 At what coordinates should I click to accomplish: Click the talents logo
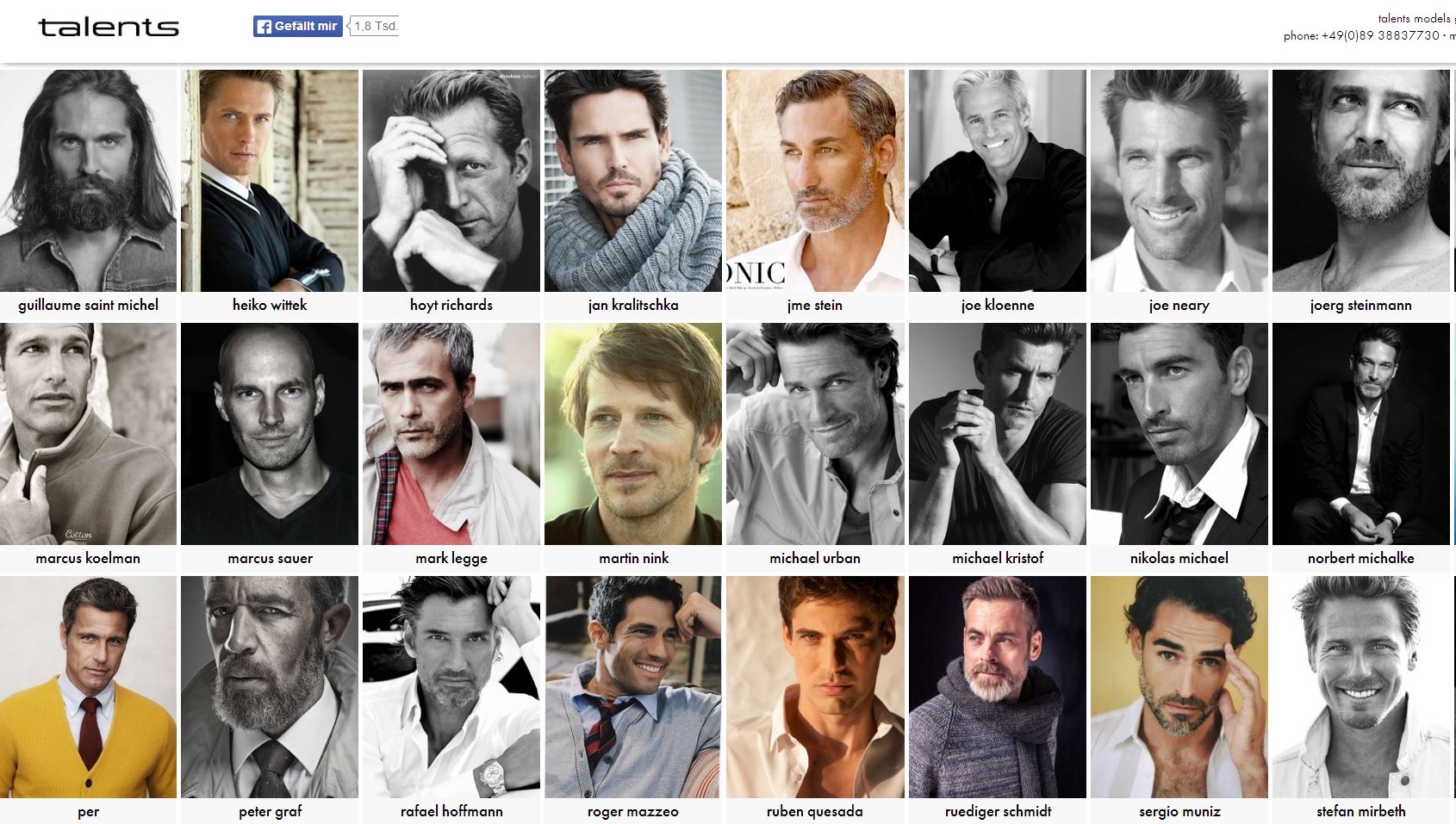click(x=109, y=28)
